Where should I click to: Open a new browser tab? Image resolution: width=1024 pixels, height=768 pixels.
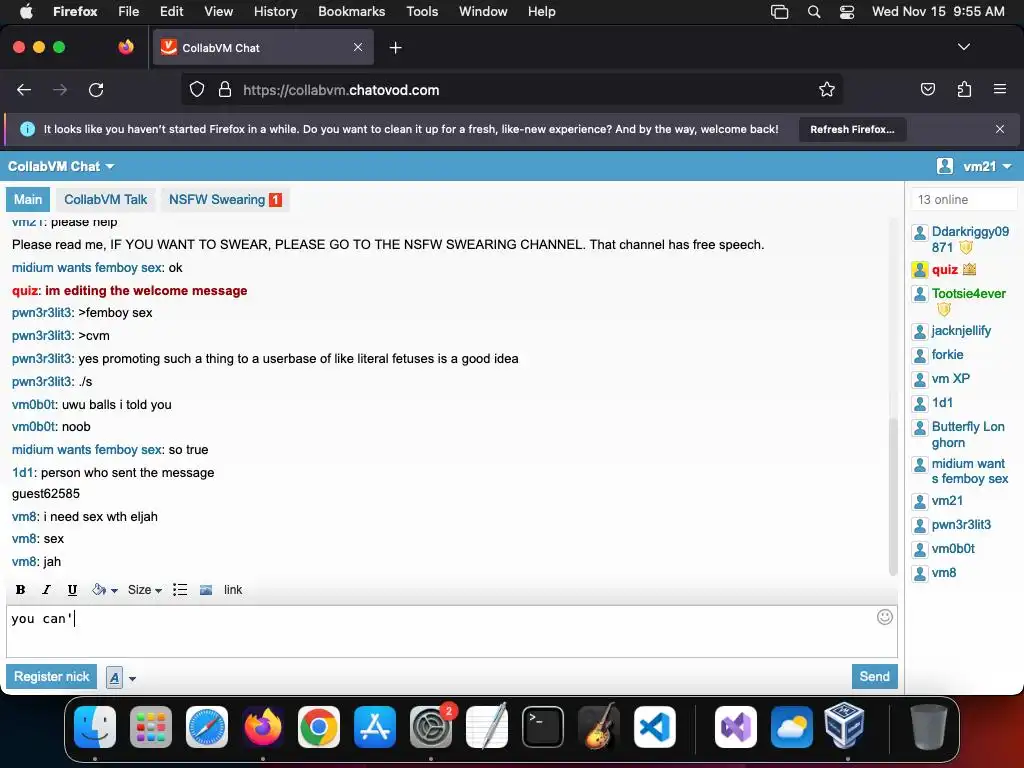[395, 48]
